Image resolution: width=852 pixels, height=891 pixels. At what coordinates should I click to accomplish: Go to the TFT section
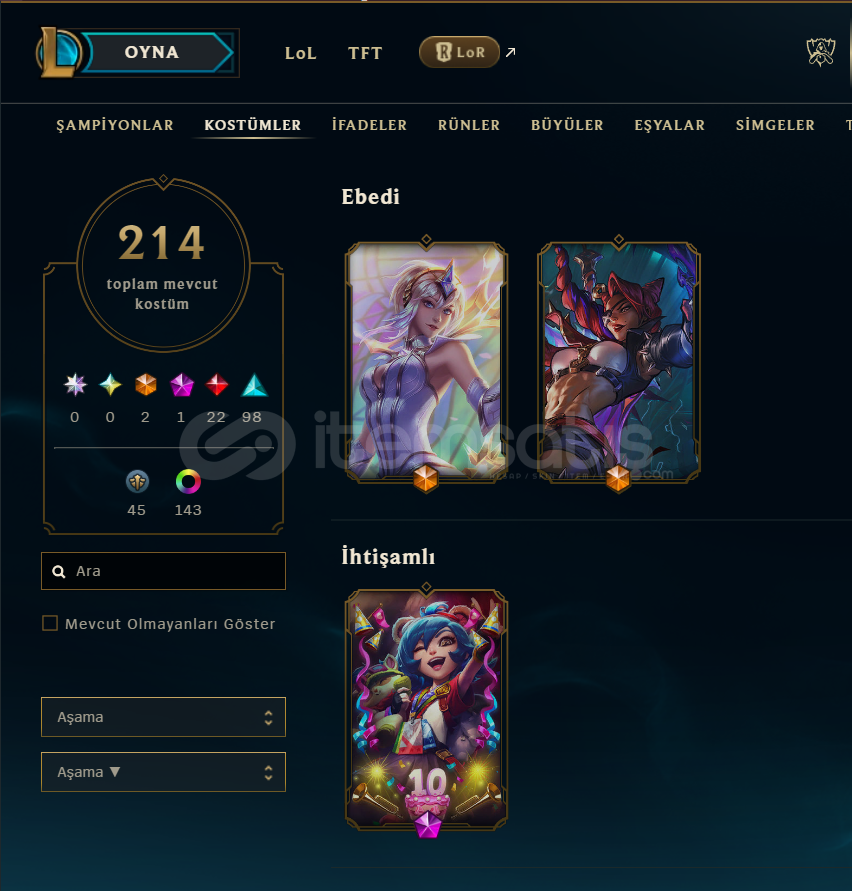click(365, 53)
